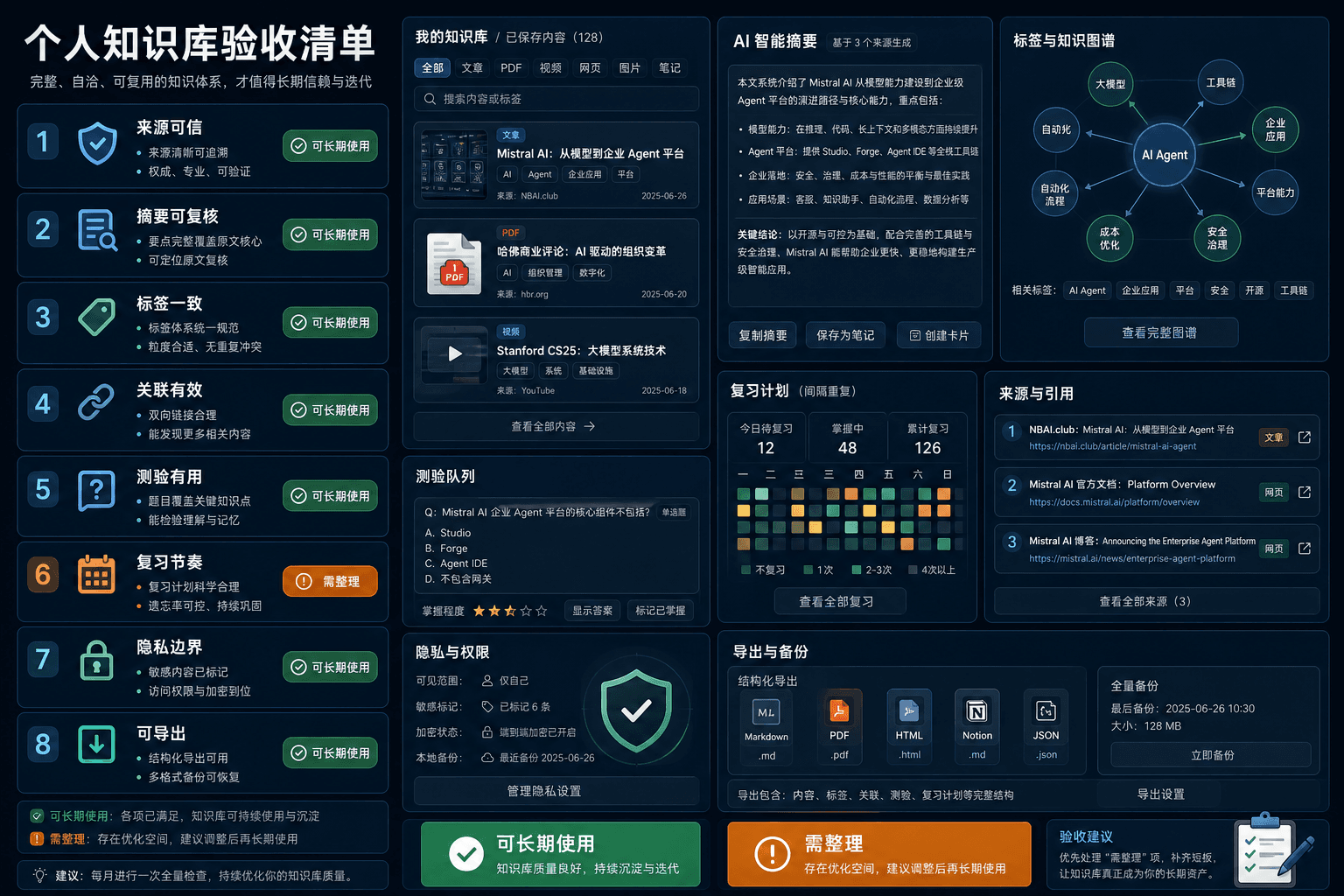Screen dimensions: 1344x896
Task: Click the download icon beside 可导出
Action: coord(97,745)
